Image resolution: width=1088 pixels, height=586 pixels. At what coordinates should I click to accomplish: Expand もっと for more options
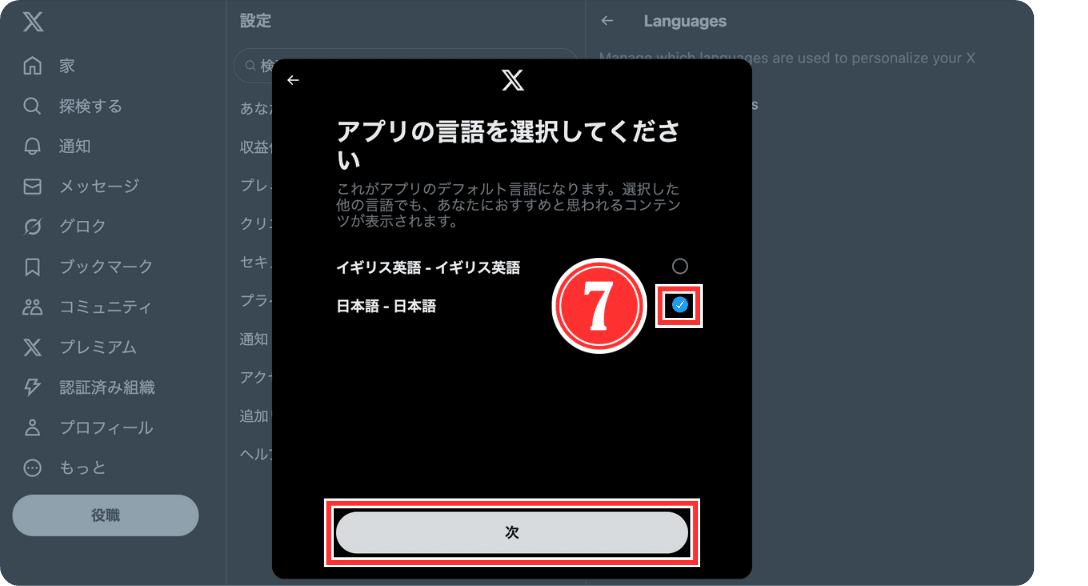[33, 467]
